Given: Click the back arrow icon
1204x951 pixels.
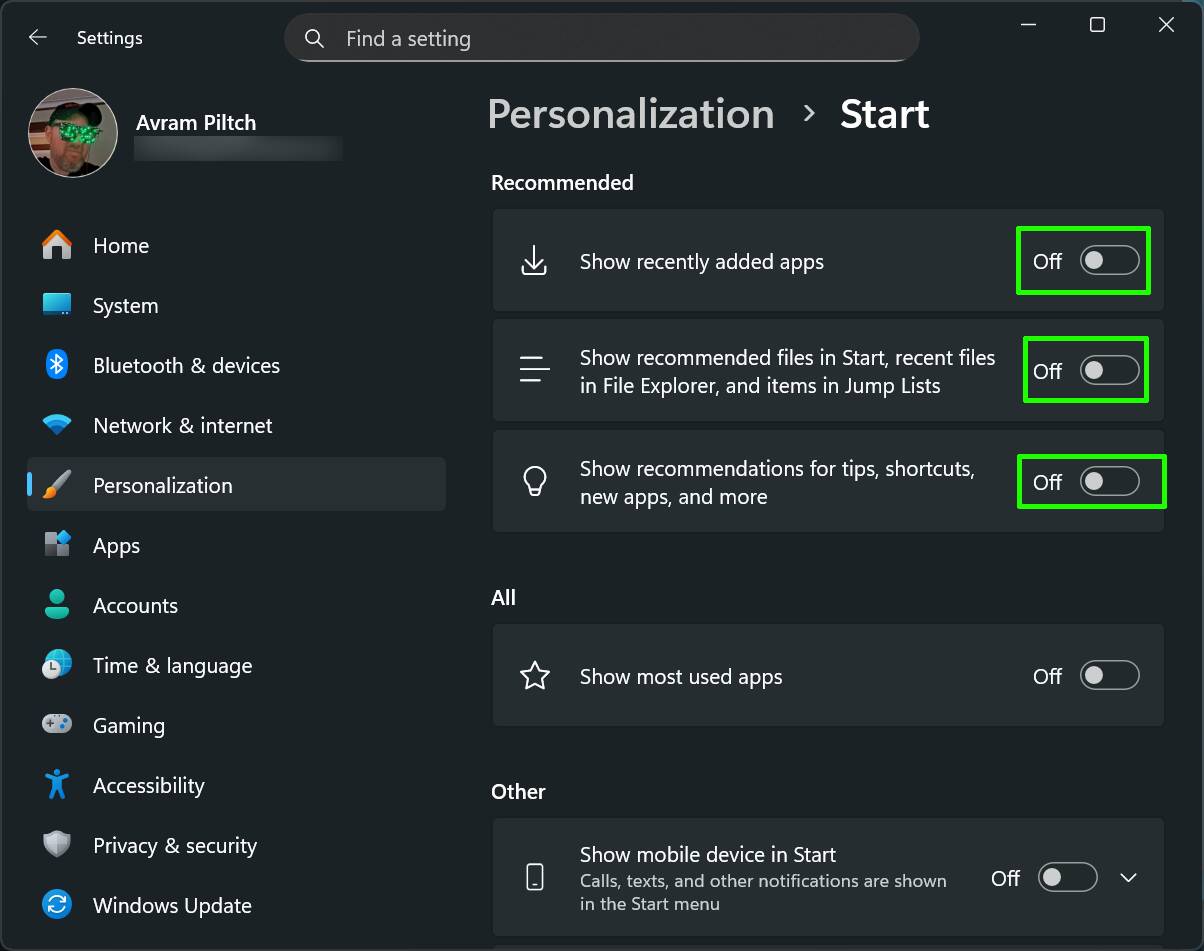Looking at the screenshot, I should coord(38,38).
